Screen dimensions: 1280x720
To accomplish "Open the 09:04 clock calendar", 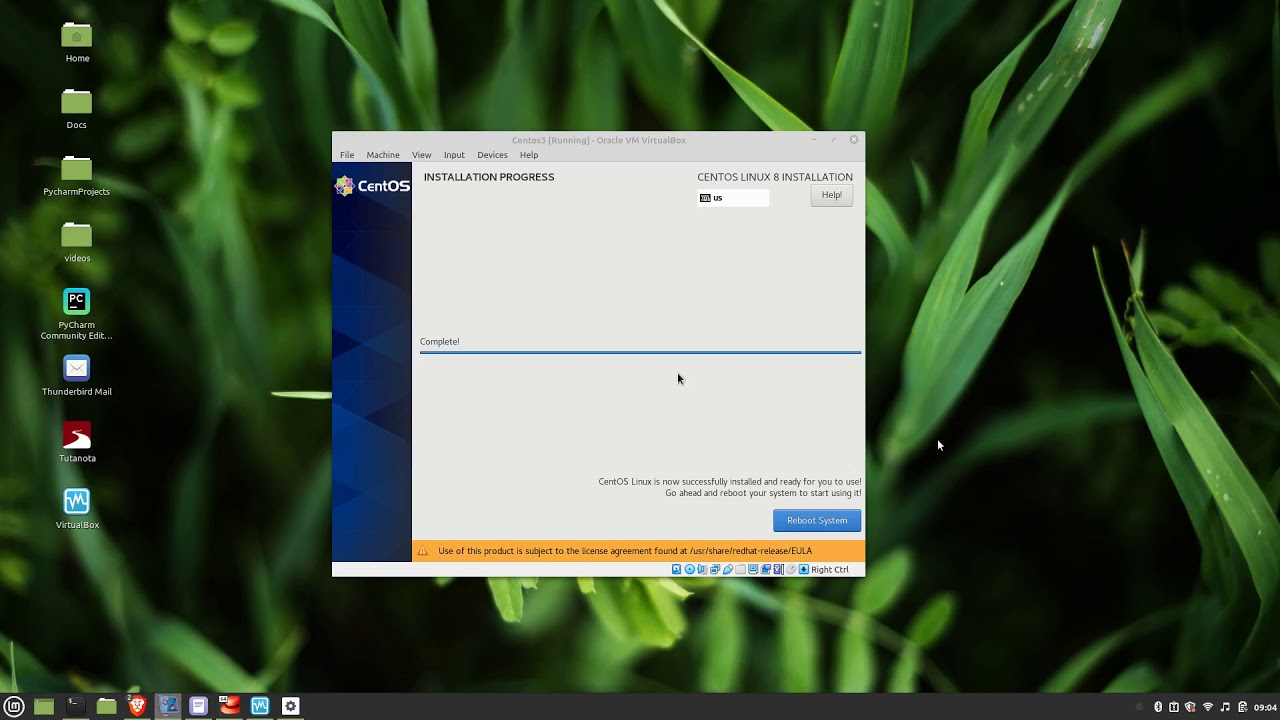I will pyautogui.click(x=1265, y=707).
